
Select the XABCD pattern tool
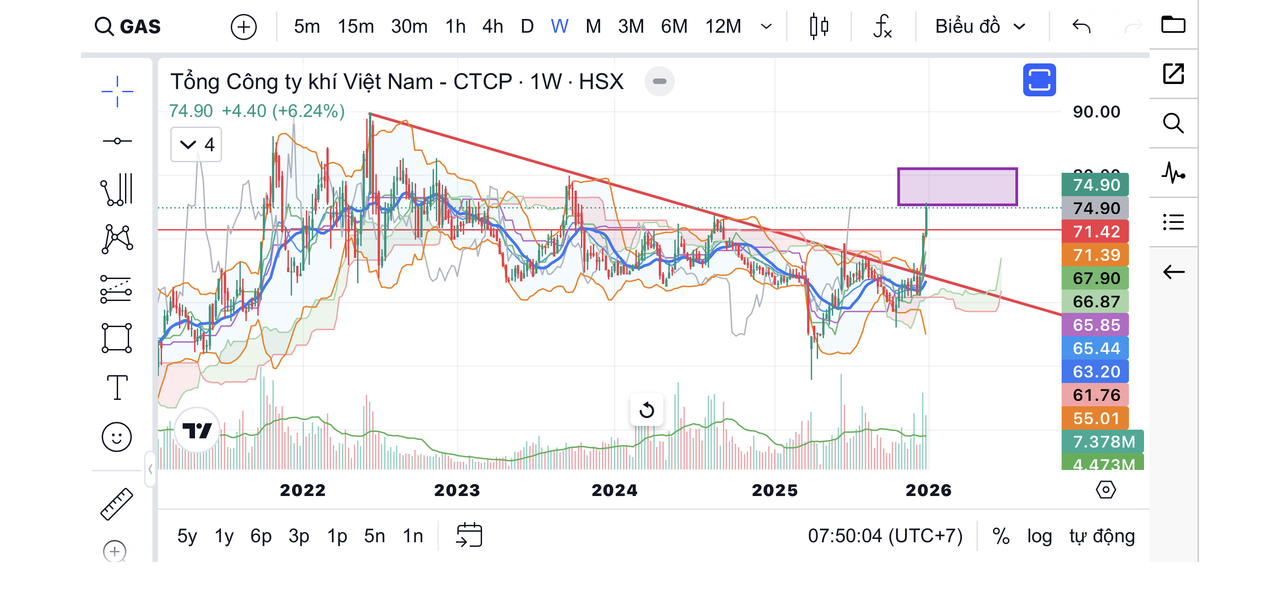[117, 238]
